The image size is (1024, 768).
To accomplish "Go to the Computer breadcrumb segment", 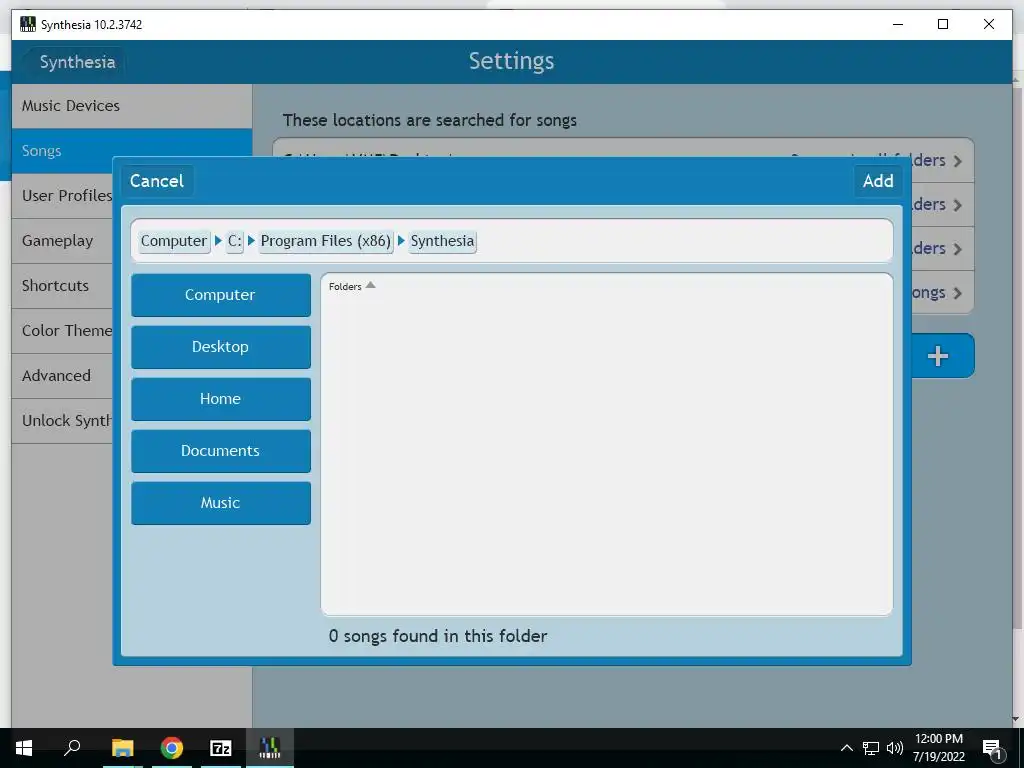I will [x=174, y=241].
